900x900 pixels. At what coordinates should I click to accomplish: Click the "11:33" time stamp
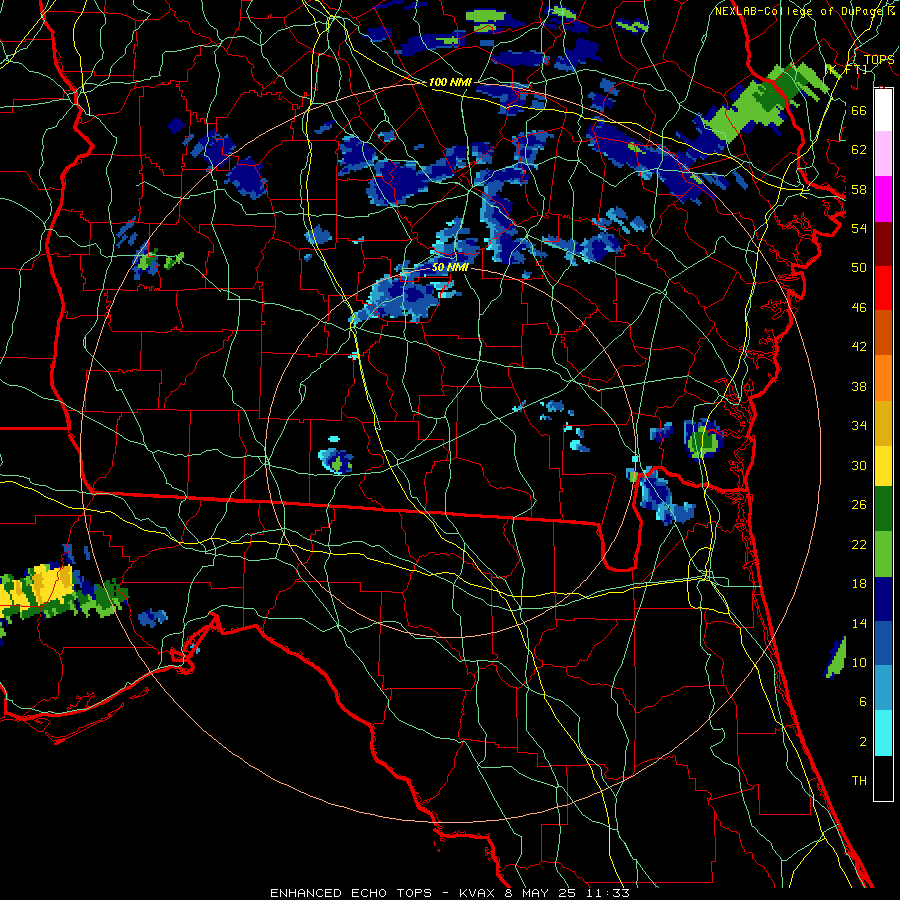(607, 893)
